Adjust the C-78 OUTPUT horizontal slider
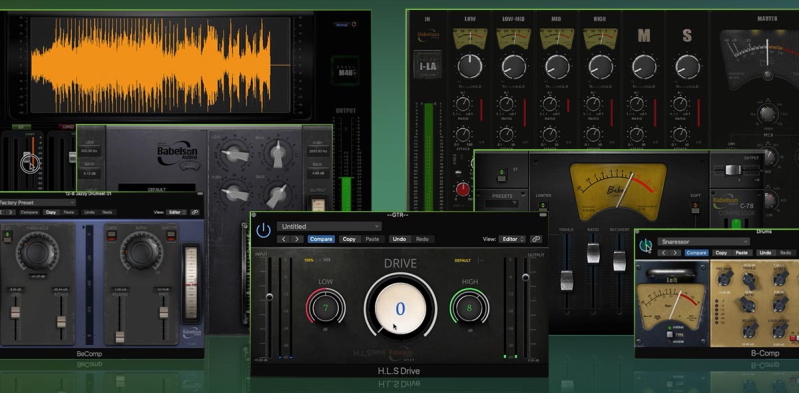The image size is (799, 393). (733, 170)
